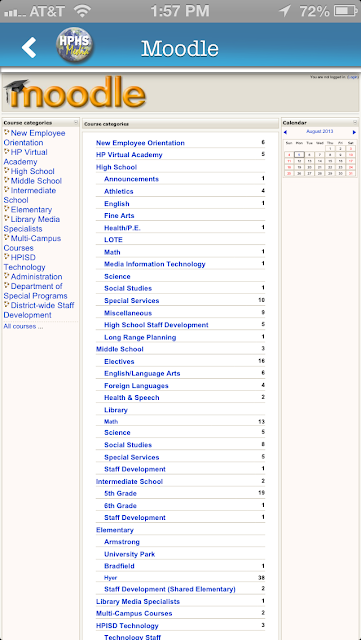Open the LOTE subcategory
361x640 pixels.
point(113,240)
